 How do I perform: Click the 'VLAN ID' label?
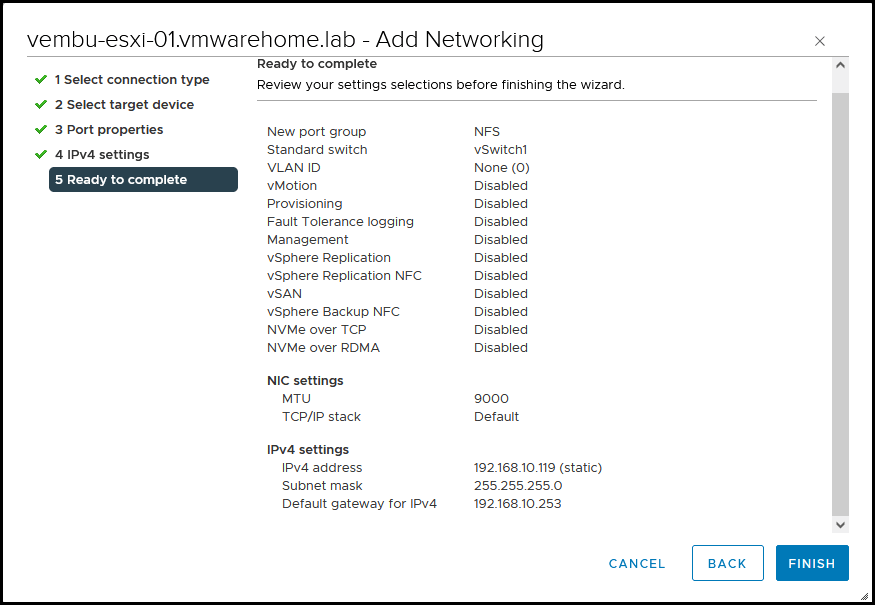294,167
